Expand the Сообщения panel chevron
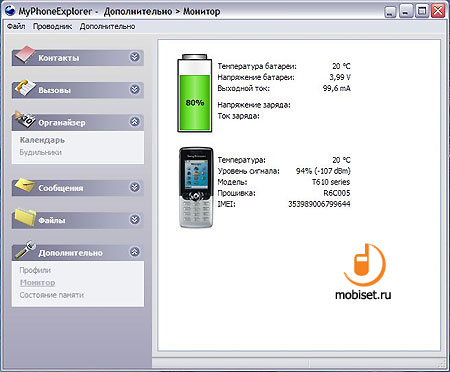 pos(134,187)
